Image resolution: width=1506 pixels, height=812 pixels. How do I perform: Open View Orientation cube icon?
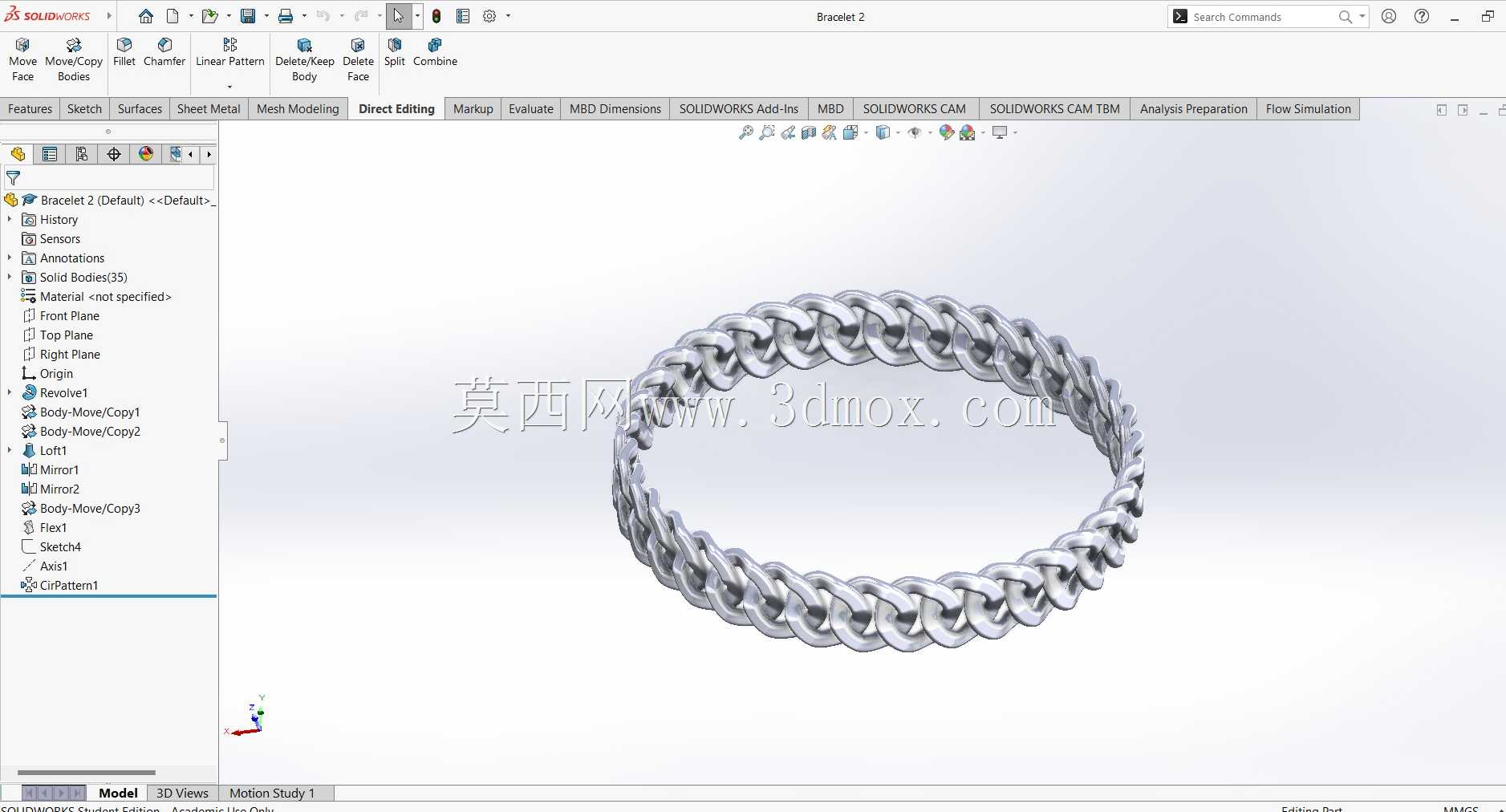click(x=850, y=132)
